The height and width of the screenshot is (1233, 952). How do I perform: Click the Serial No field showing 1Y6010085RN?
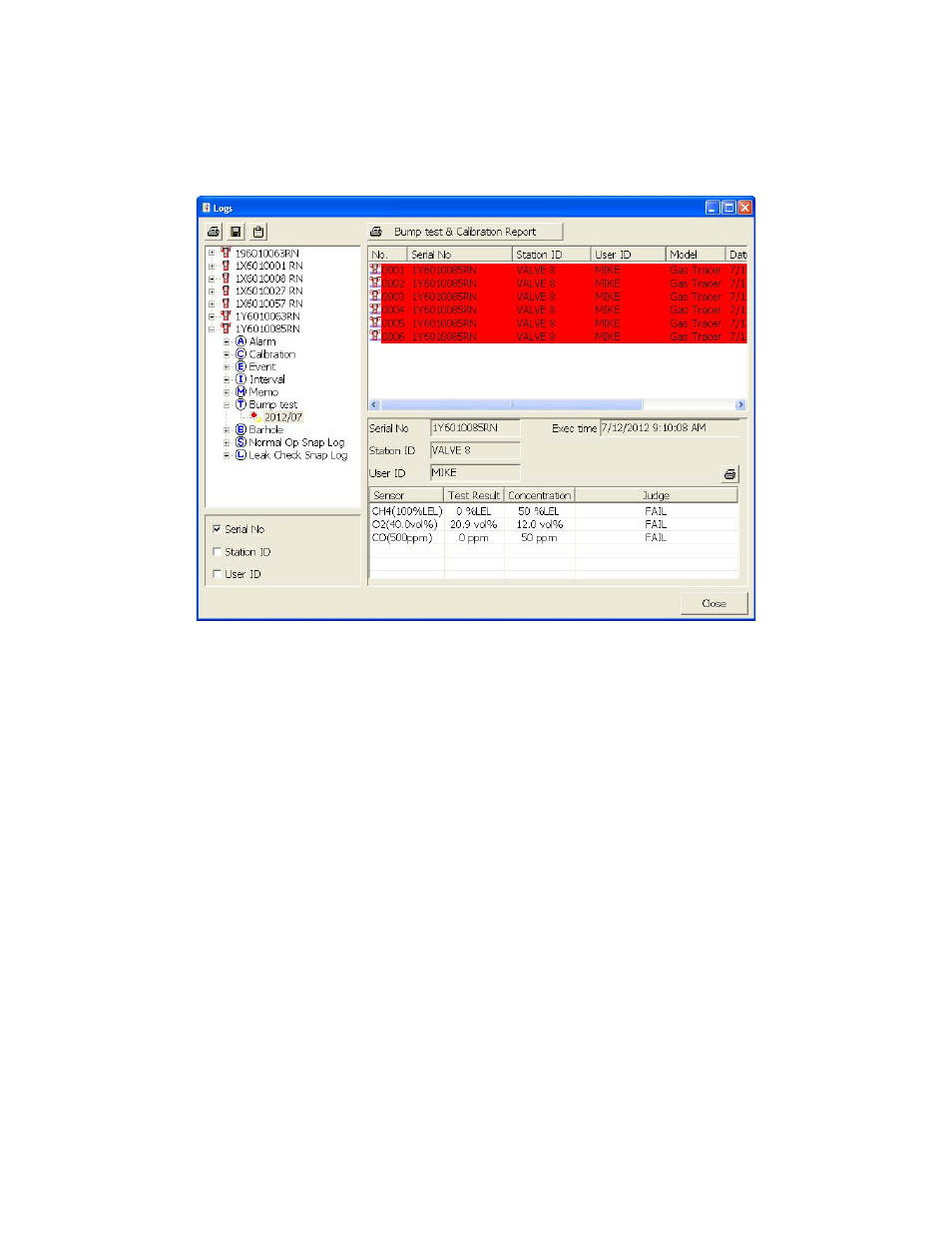pos(475,428)
